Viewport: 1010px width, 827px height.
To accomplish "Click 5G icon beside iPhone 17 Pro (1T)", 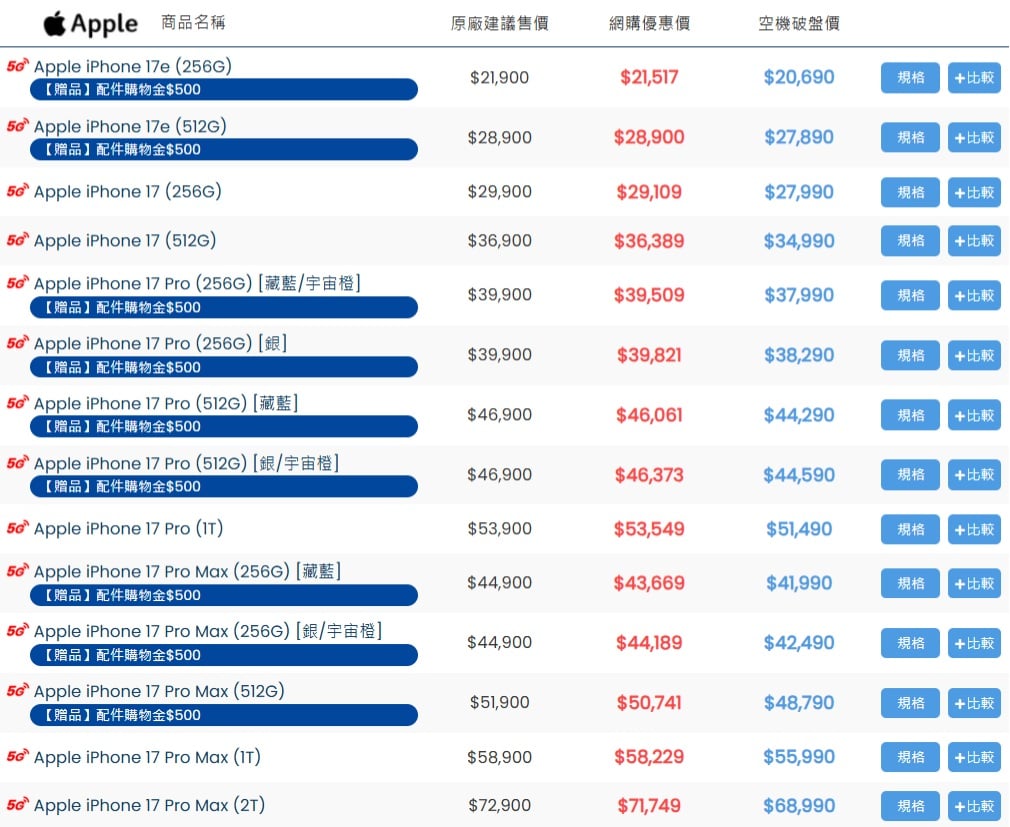I will coord(17,528).
